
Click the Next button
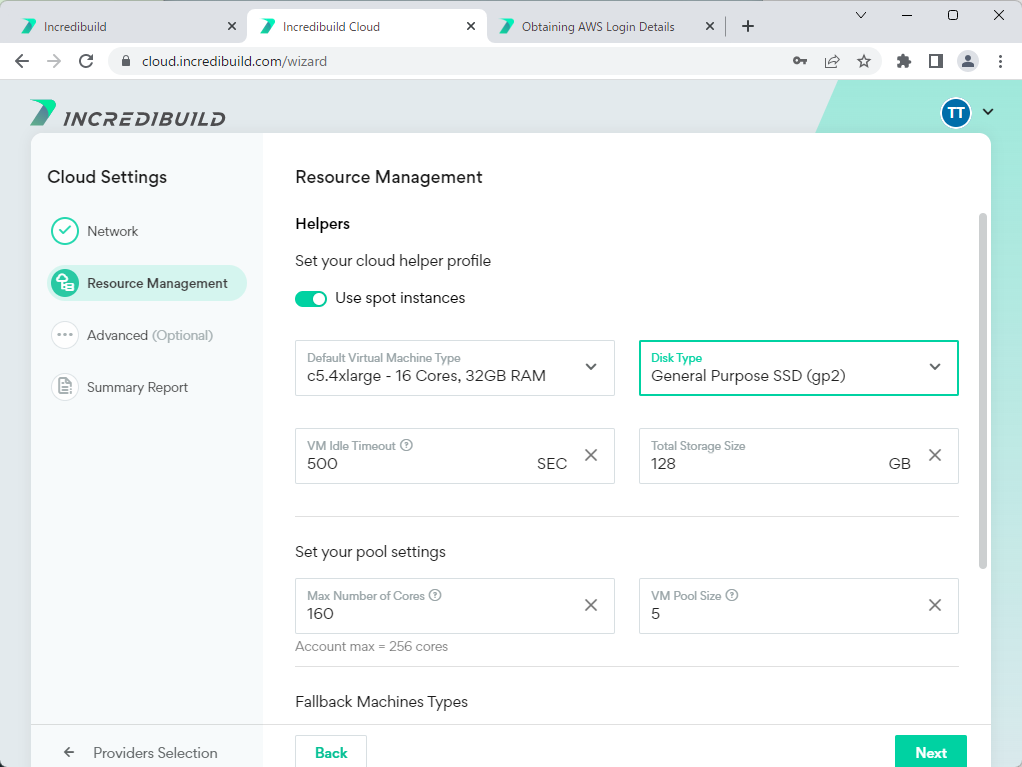pyautogui.click(x=930, y=752)
